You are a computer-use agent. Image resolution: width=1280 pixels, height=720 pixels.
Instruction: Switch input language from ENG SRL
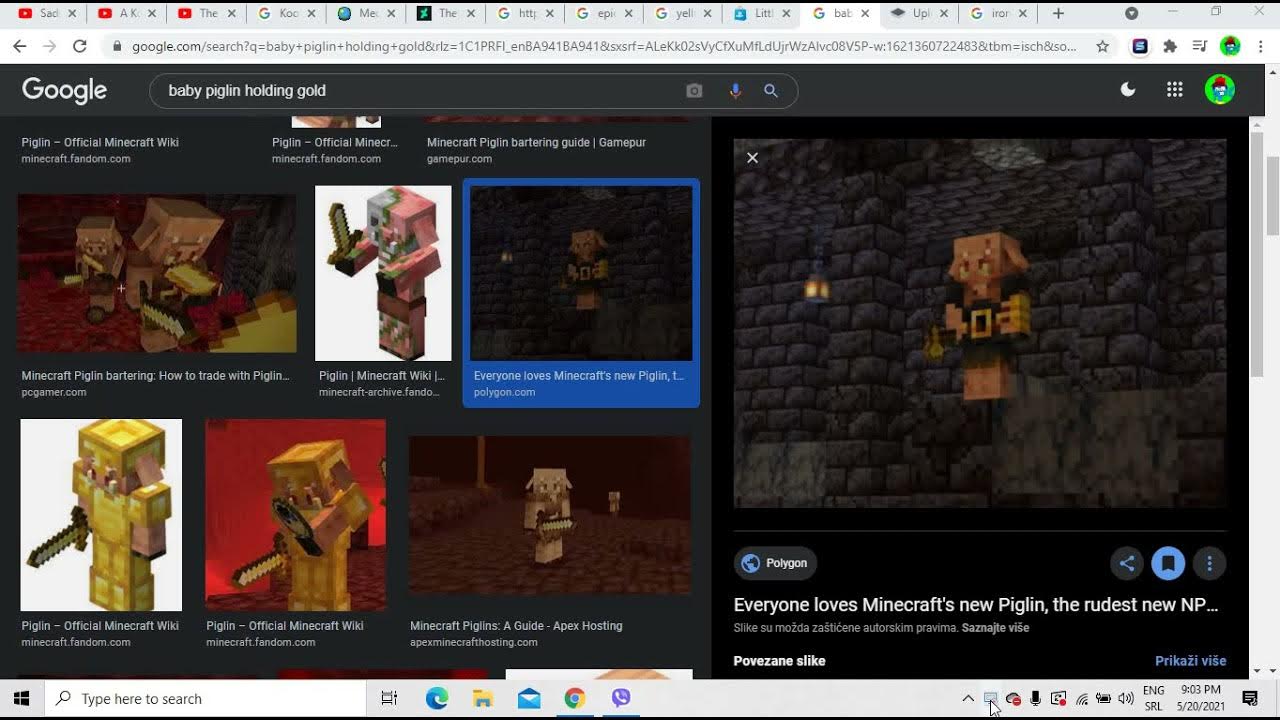click(1153, 698)
